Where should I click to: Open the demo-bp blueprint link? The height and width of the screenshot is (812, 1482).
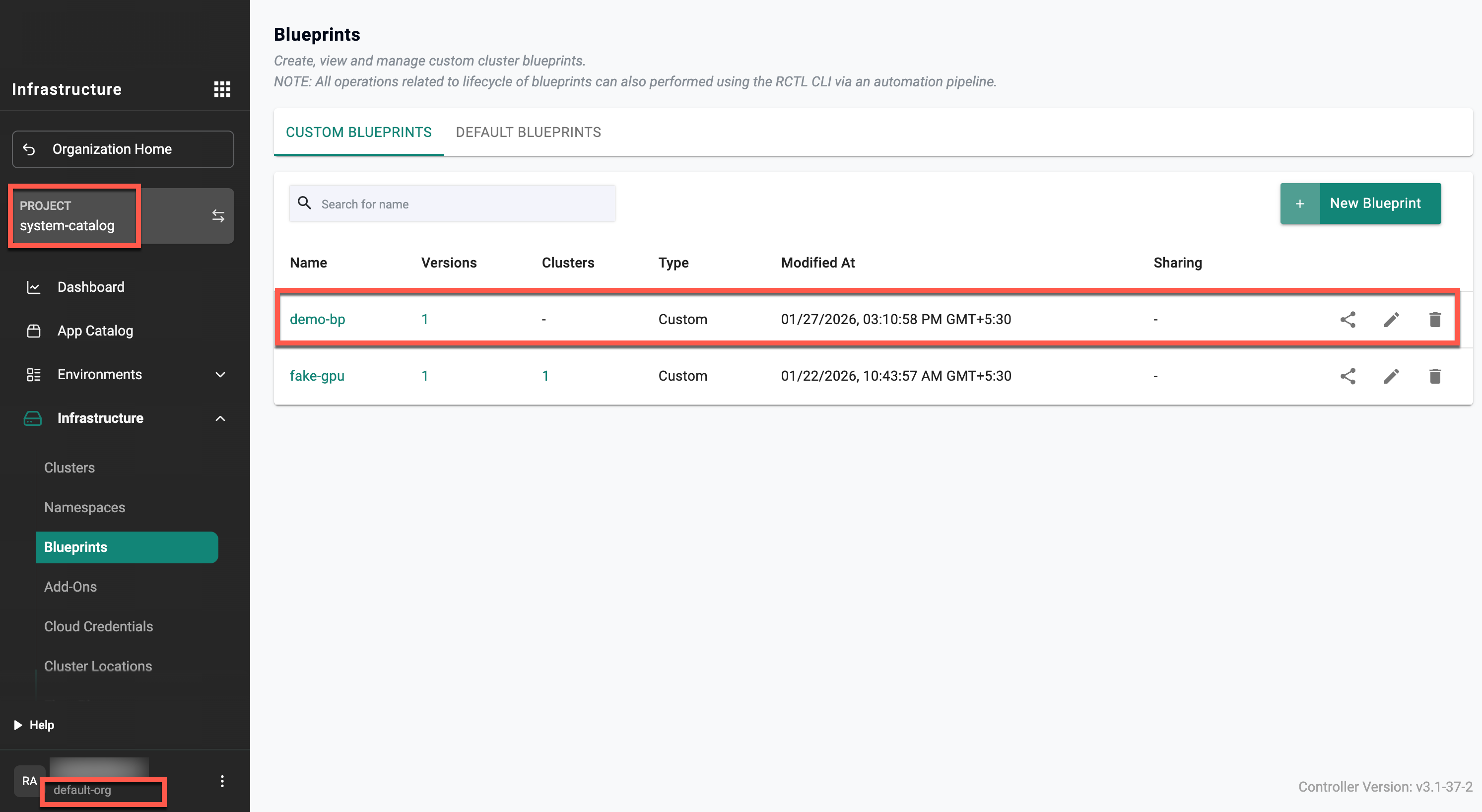(317, 320)
